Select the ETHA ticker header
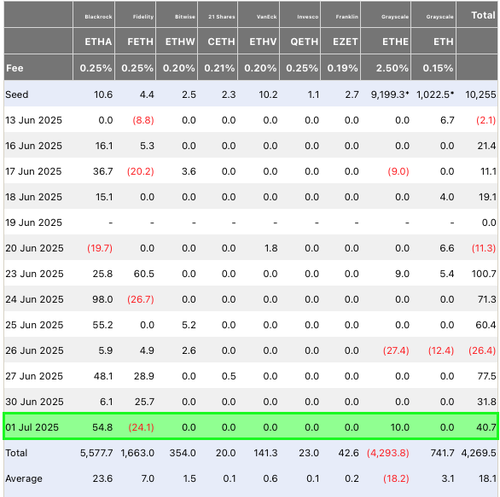The width and height of the screenshot is (500, 497). [x=98, y=42]
